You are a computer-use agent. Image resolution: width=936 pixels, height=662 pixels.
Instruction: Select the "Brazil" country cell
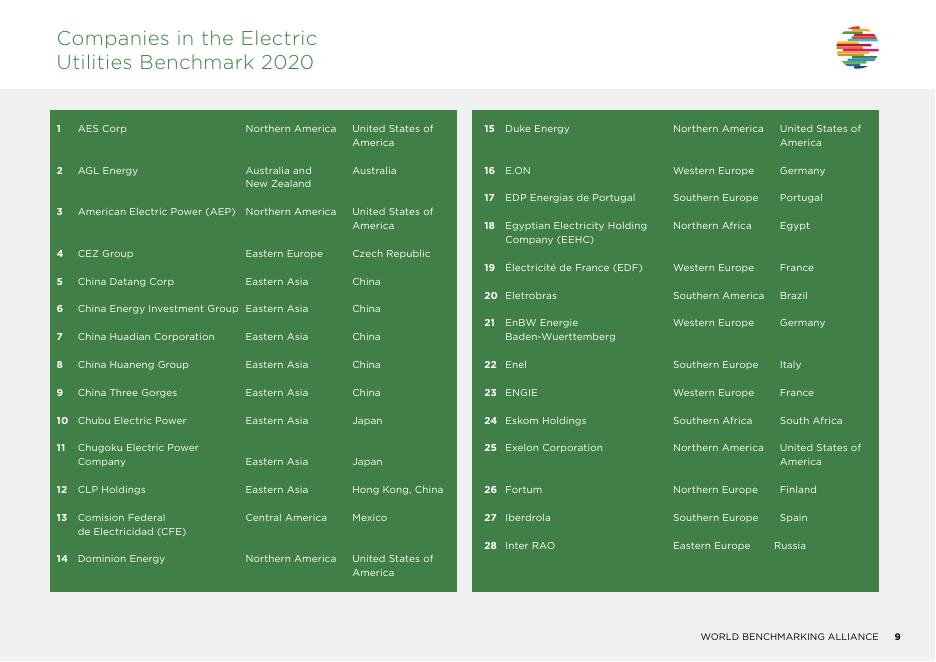[x=793, y=296]
